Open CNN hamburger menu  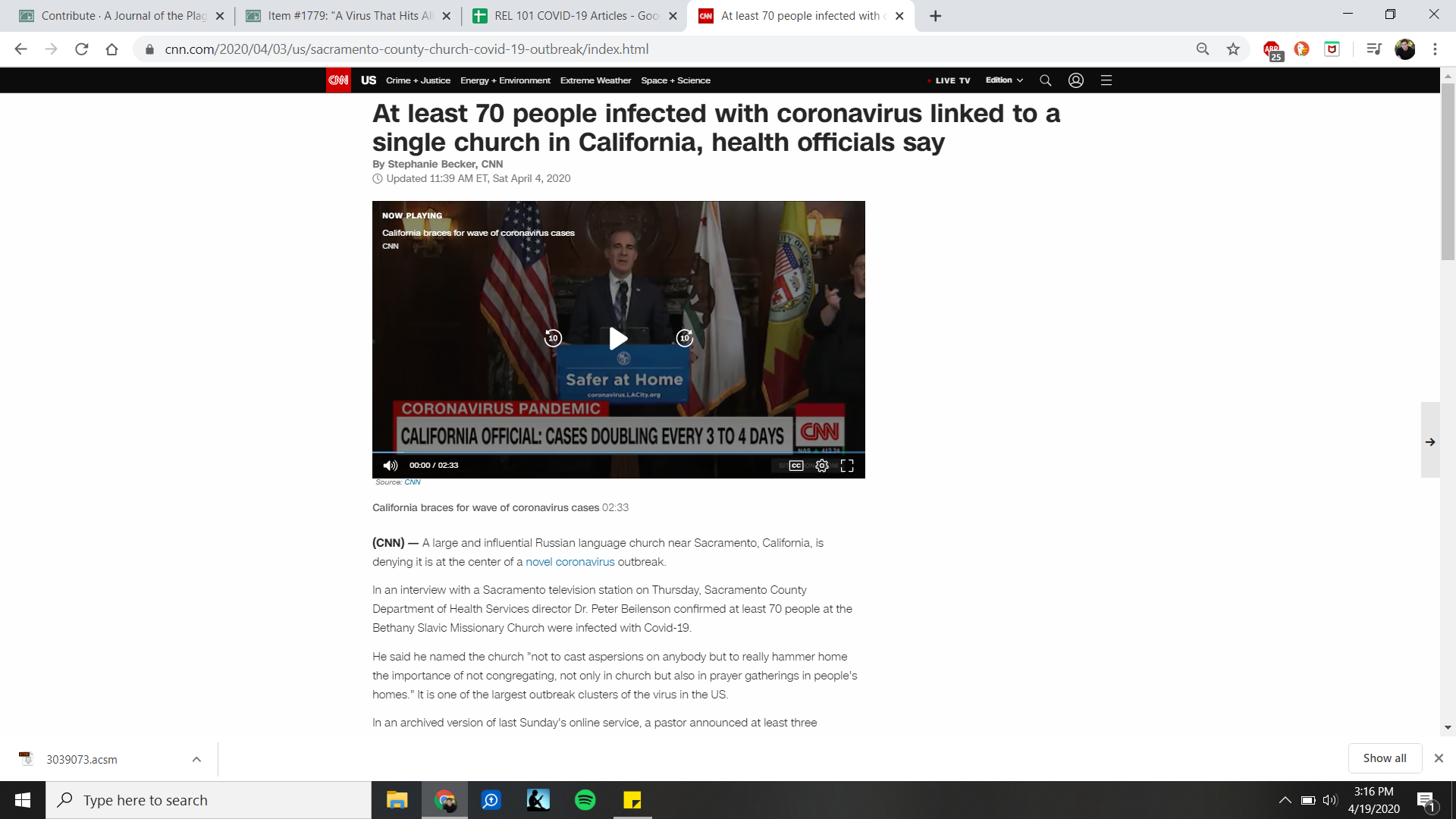click(1106, 80)
